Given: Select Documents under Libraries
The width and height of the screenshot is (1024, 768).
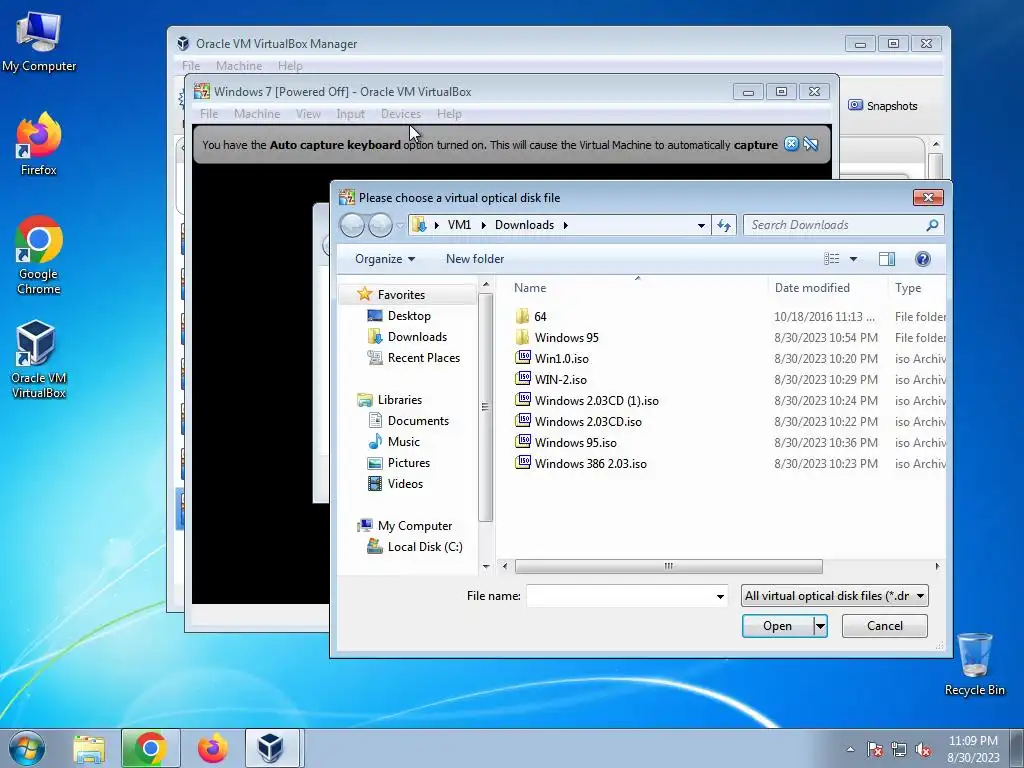Looking at the screenshot, I should pyautogui.click(x=418, y=421).
